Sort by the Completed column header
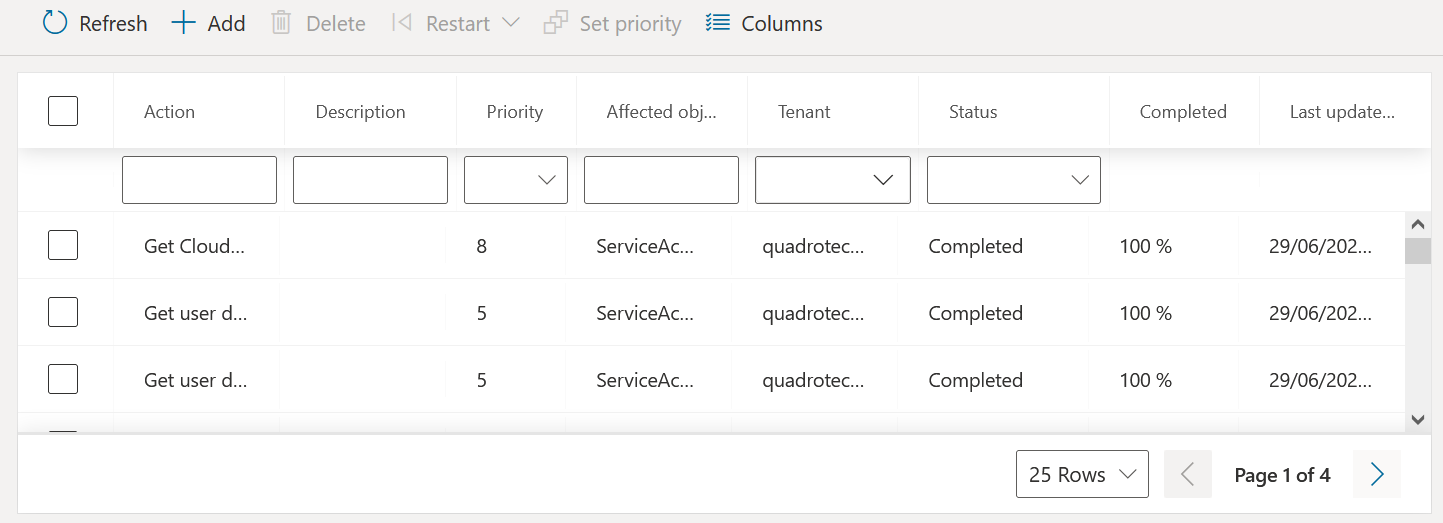Viewport: 1443px width, 523px height. (1183, 112)
